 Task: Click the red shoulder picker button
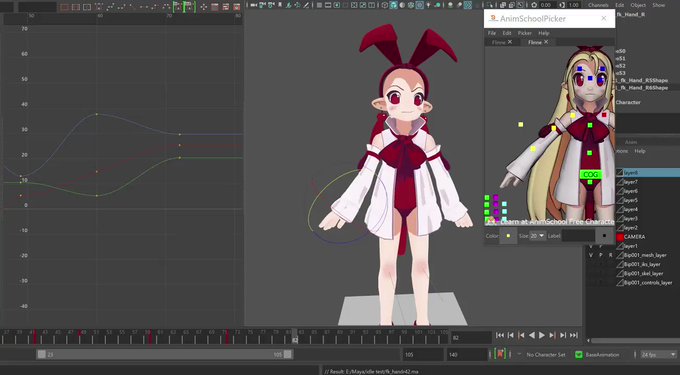point(604,115)
